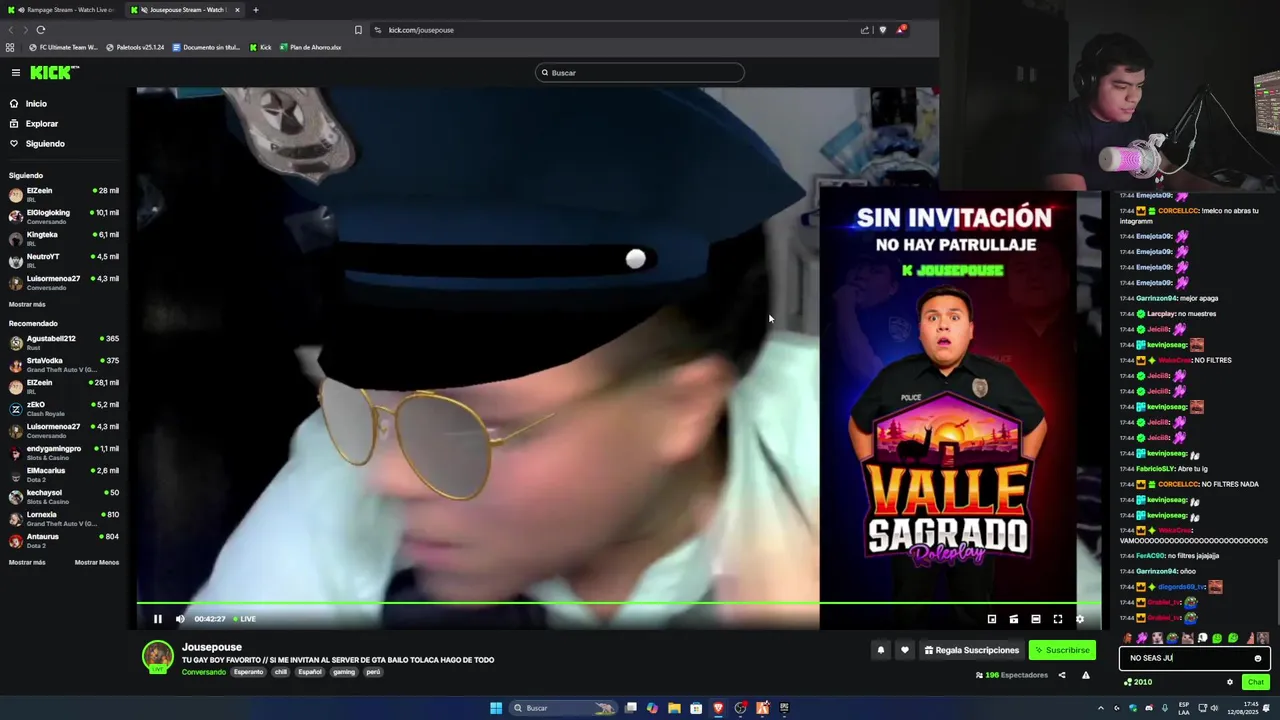This screenshot has height=720, width=1280.
Task: Open Lornexia recommended channel
Action: [64, 518]
